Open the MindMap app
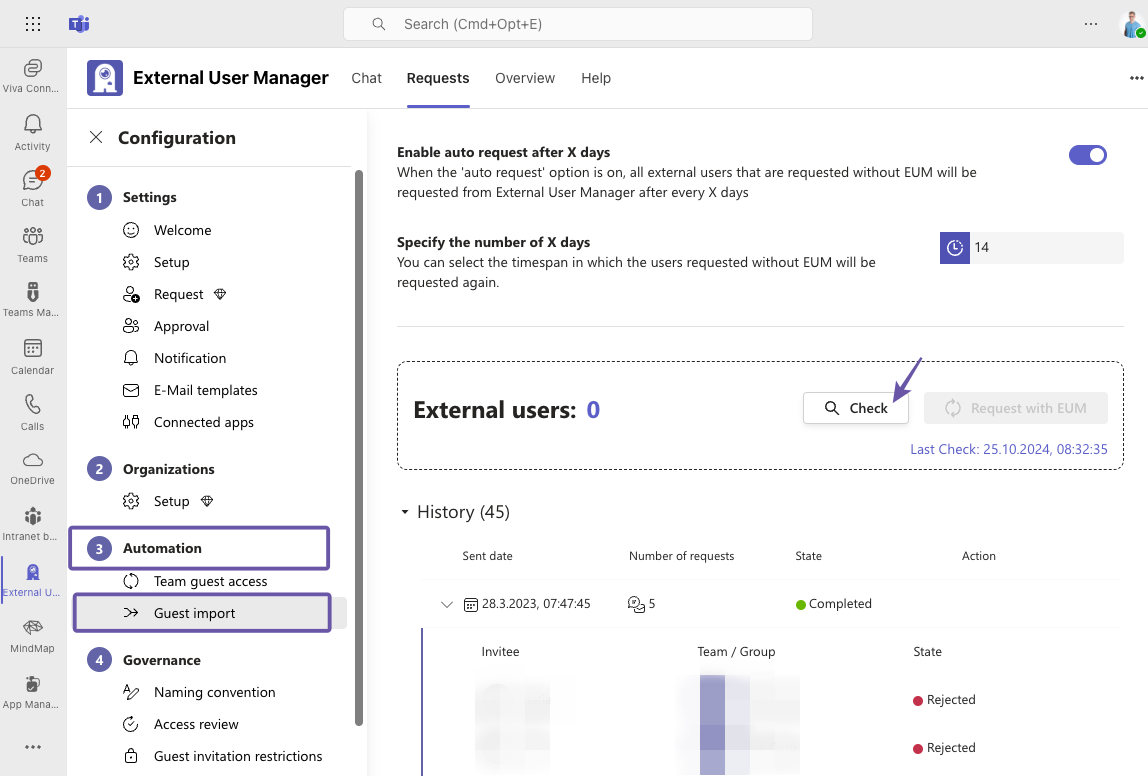Image resolution: width=1148 pixels, height=776 pixels. click(x=32, y=635)
